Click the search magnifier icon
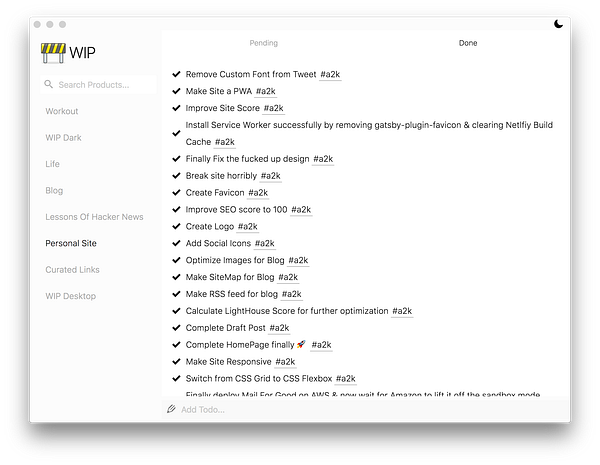The height and width of the screenshot is (465, 600). pyautogui.click(x=48, y=85)
